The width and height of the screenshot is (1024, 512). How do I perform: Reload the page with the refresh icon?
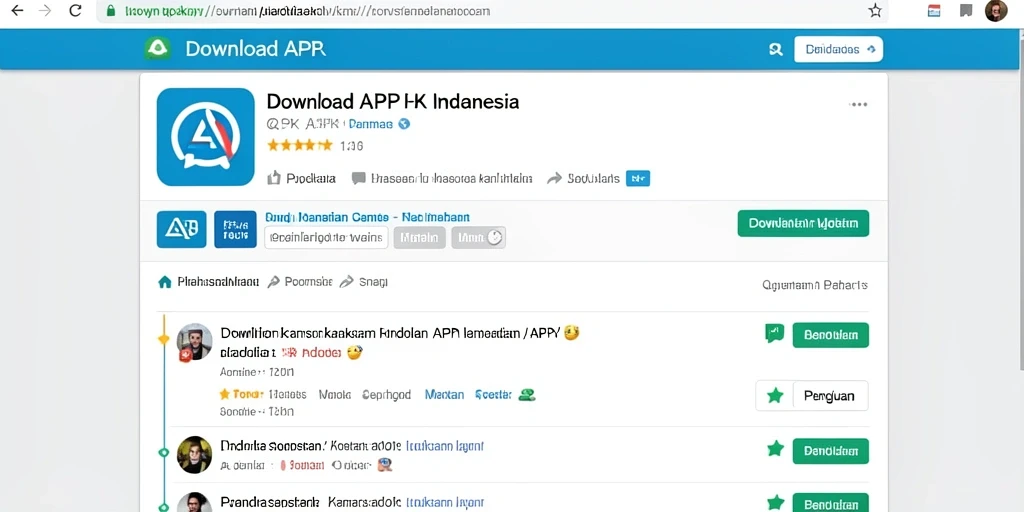tap(75, 10)
